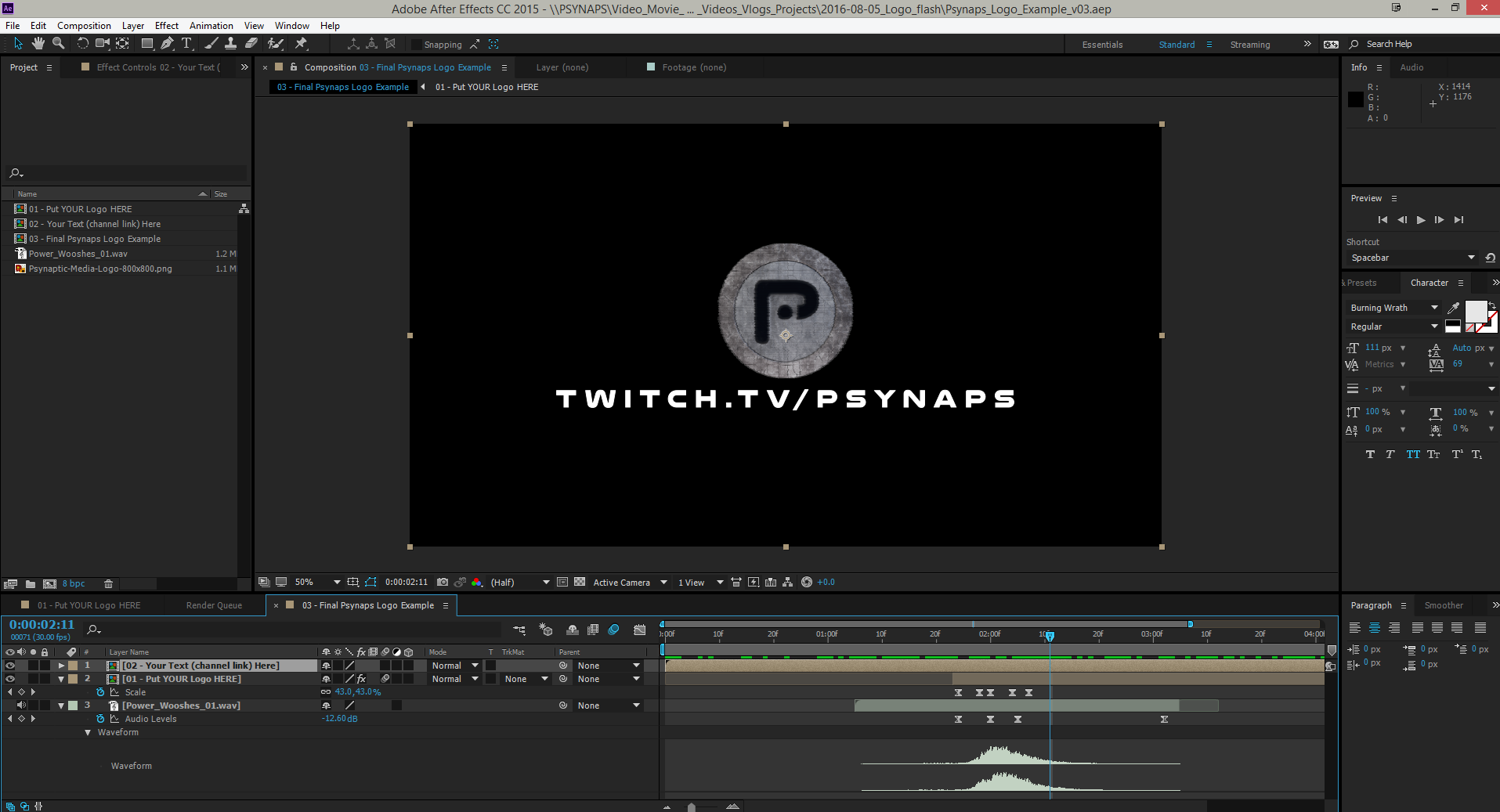
Task: Click the Show Channel RGB icon
Action: click(x=476, y=582)
